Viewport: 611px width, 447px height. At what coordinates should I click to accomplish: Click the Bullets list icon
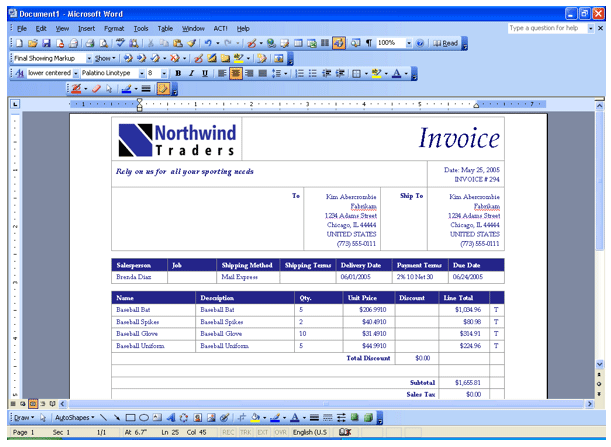click(312, 73)
